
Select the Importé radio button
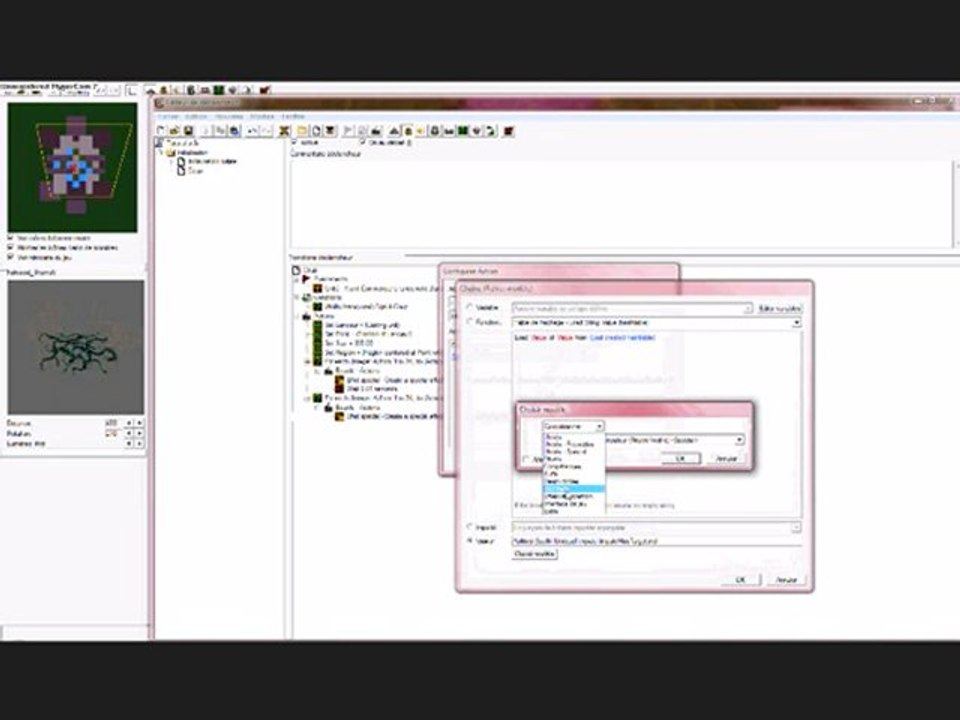470,527
